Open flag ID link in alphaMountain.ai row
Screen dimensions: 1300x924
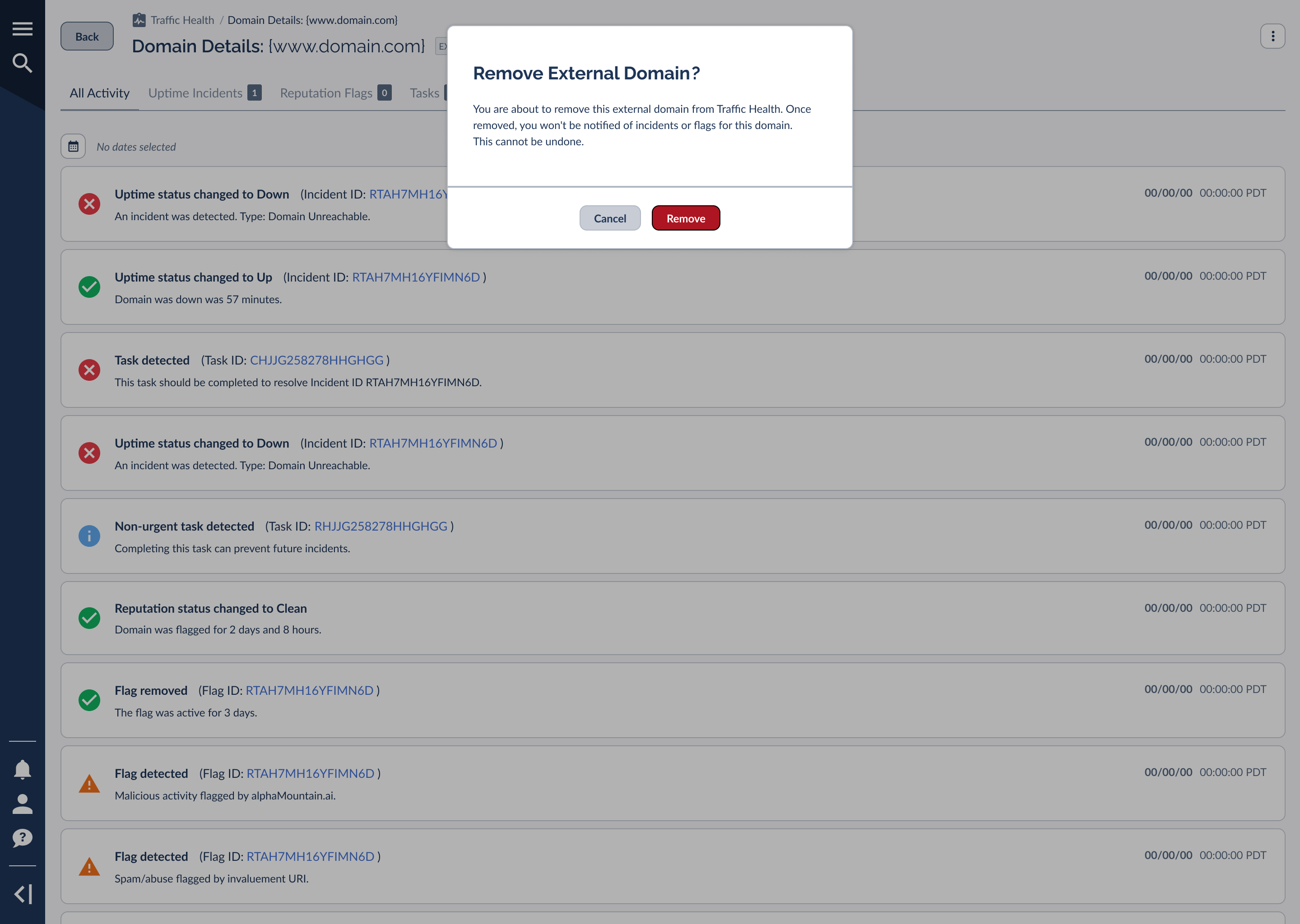310,773
